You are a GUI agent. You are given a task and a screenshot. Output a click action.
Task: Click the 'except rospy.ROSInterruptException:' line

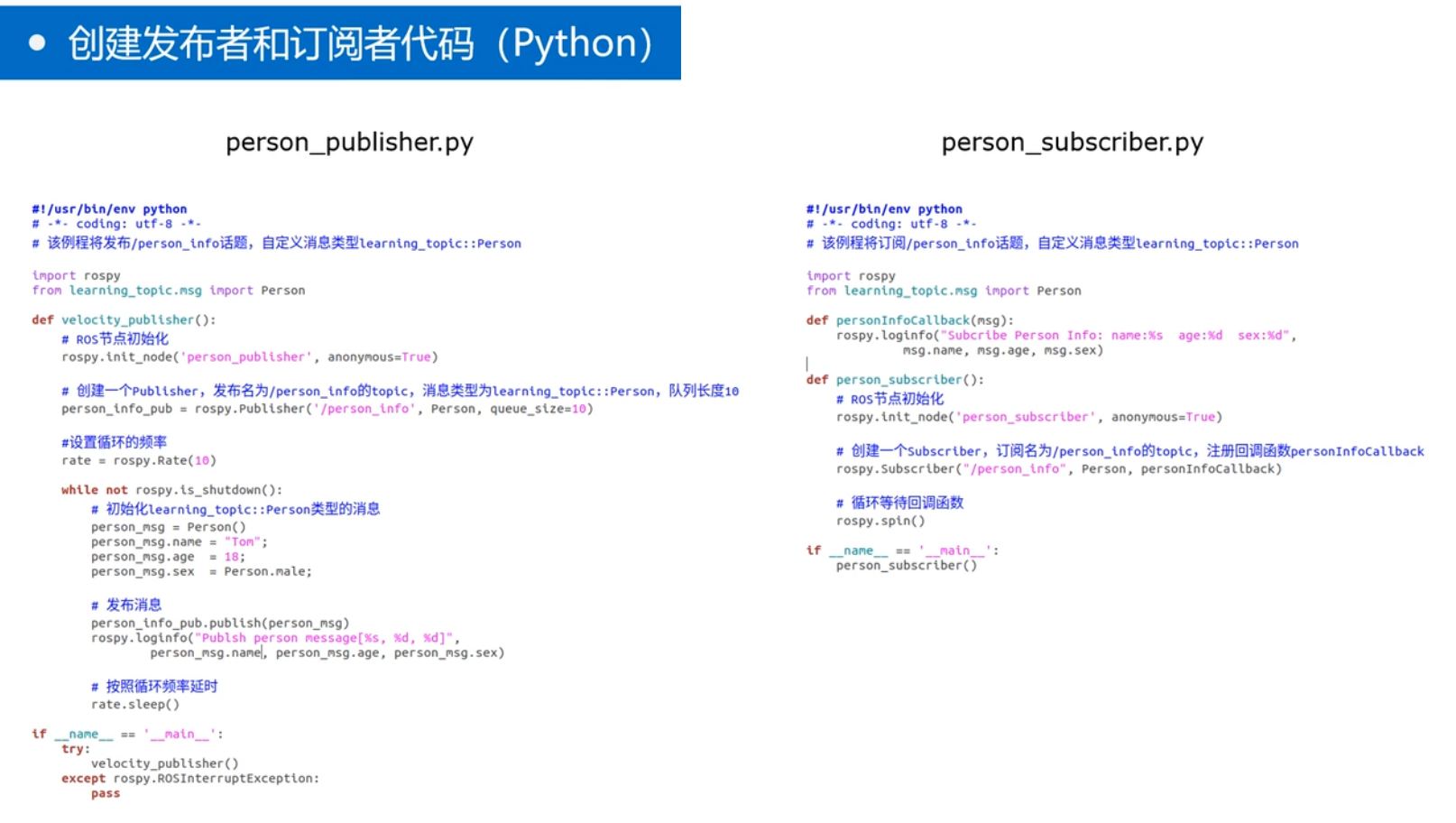click(190, 779)
